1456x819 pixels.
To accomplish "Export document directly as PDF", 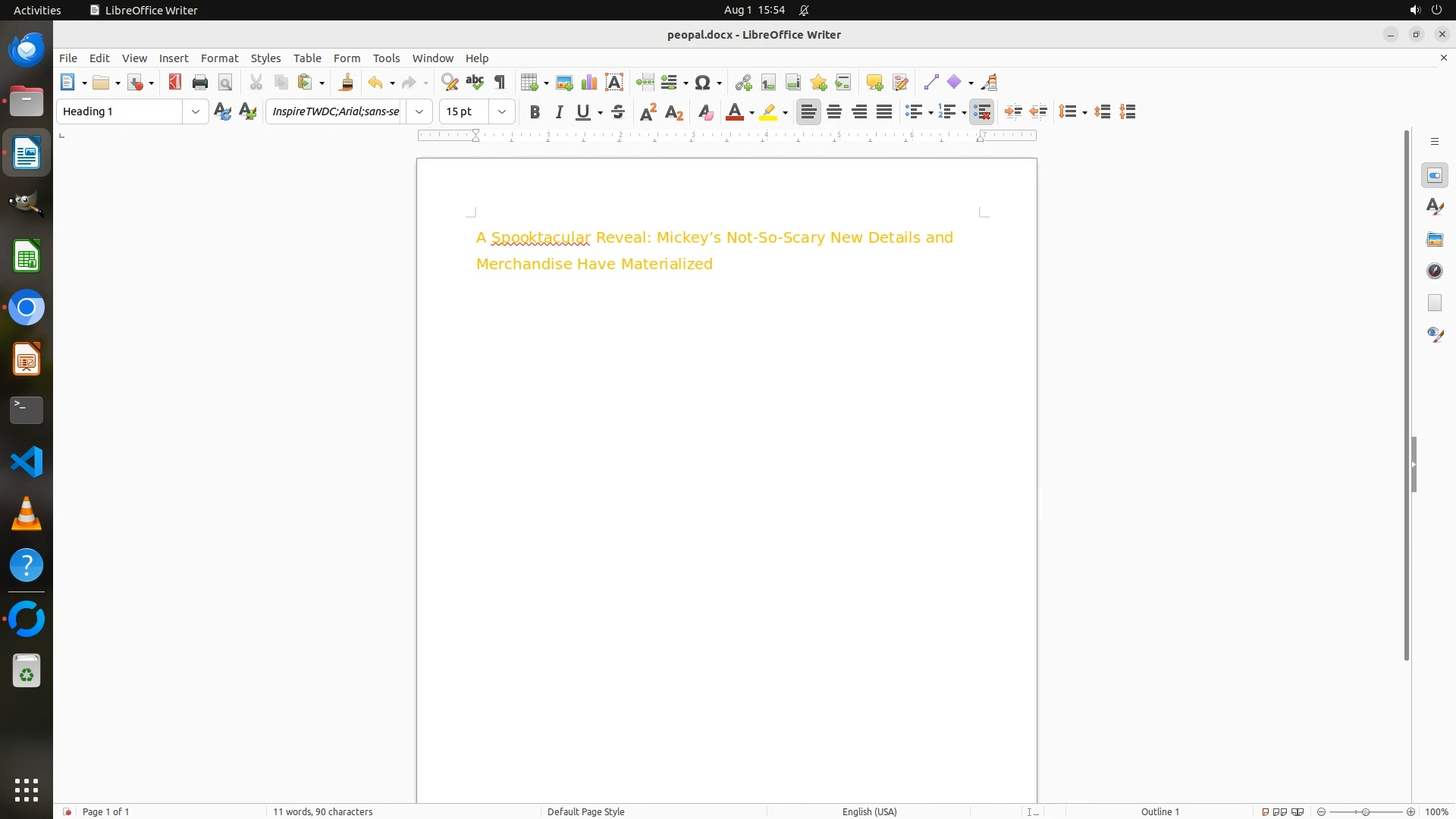I will tap(175, 83).
